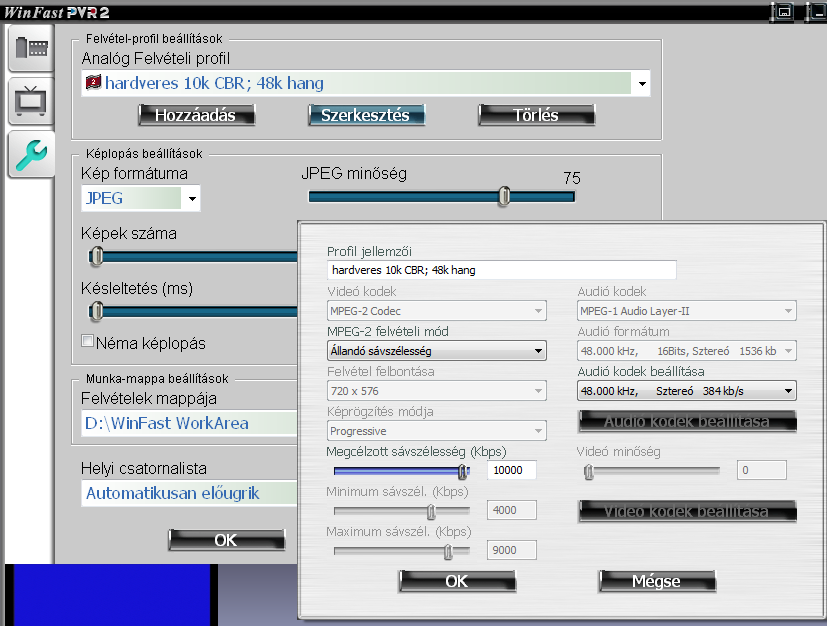Click the Törlés button
827x626 pixels.
536,115
